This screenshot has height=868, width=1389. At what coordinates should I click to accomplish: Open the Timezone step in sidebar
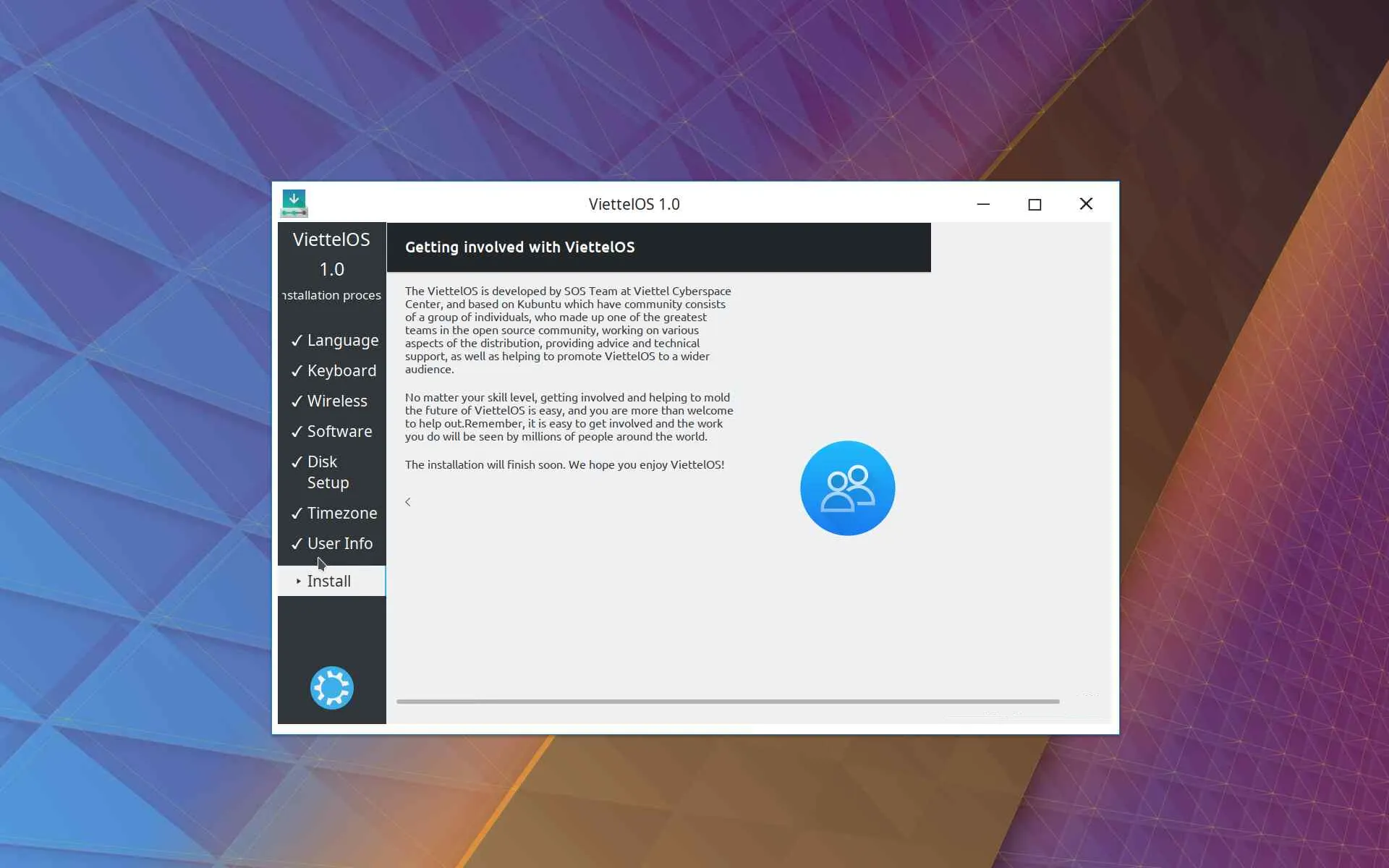pos(341,513)
